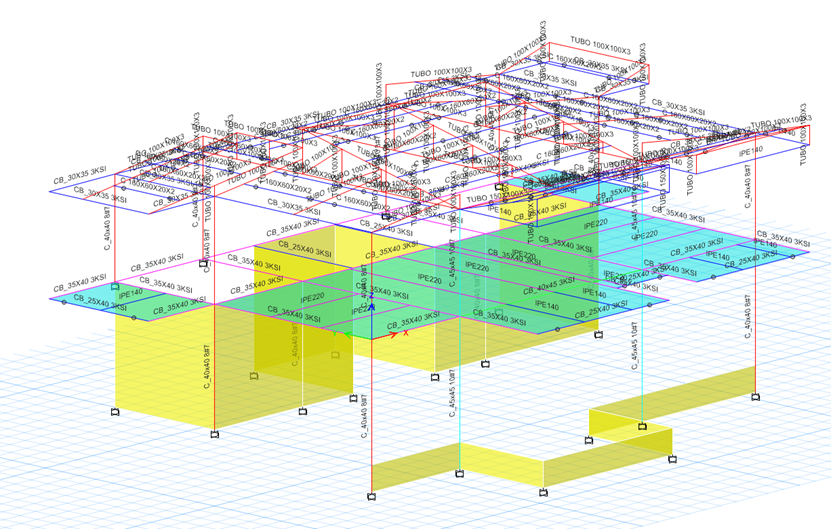Select the base support under the lowest front column
Image resolution: width=831 pixels, height=529 pixels.
(x=372, y=497)
